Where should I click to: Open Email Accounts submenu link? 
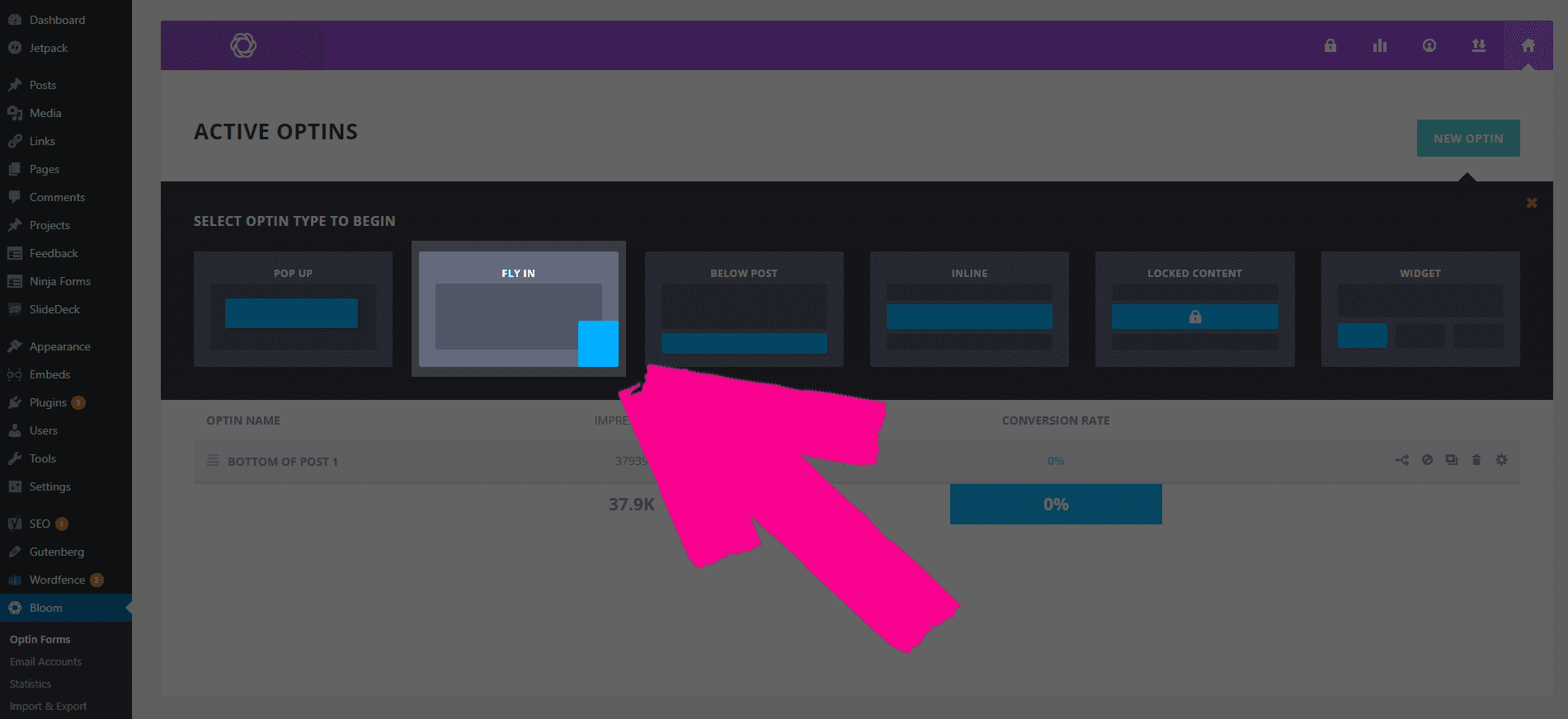coord(45,661)
